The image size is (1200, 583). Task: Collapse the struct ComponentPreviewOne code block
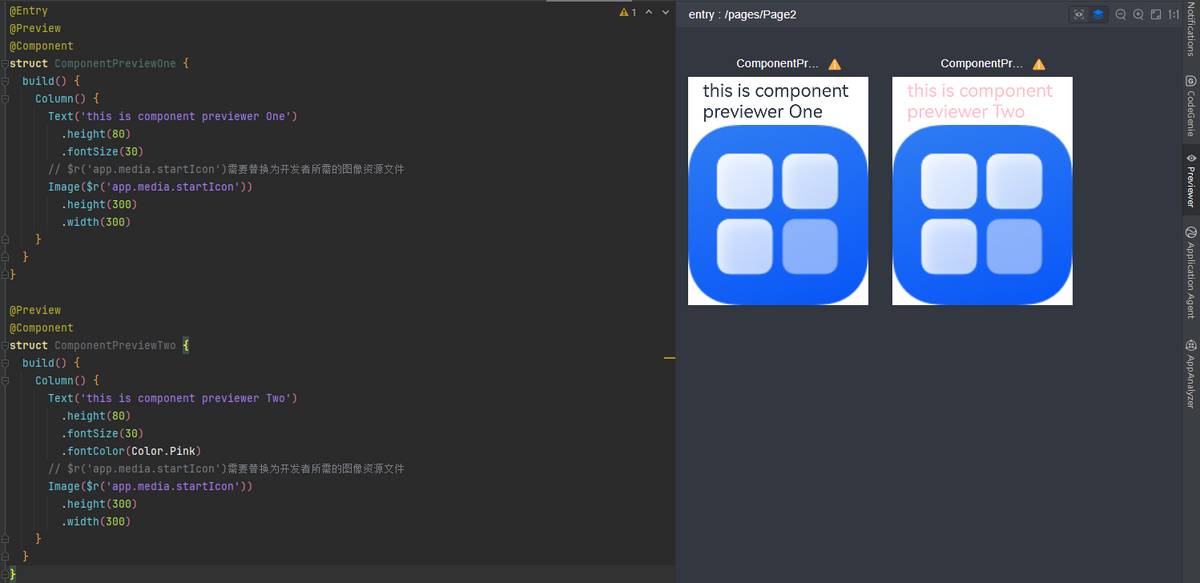4,64
